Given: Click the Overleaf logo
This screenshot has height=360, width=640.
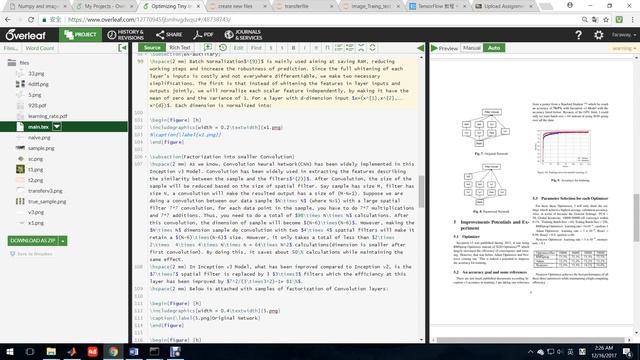Looking at the screenshot, I should (25, 35).
